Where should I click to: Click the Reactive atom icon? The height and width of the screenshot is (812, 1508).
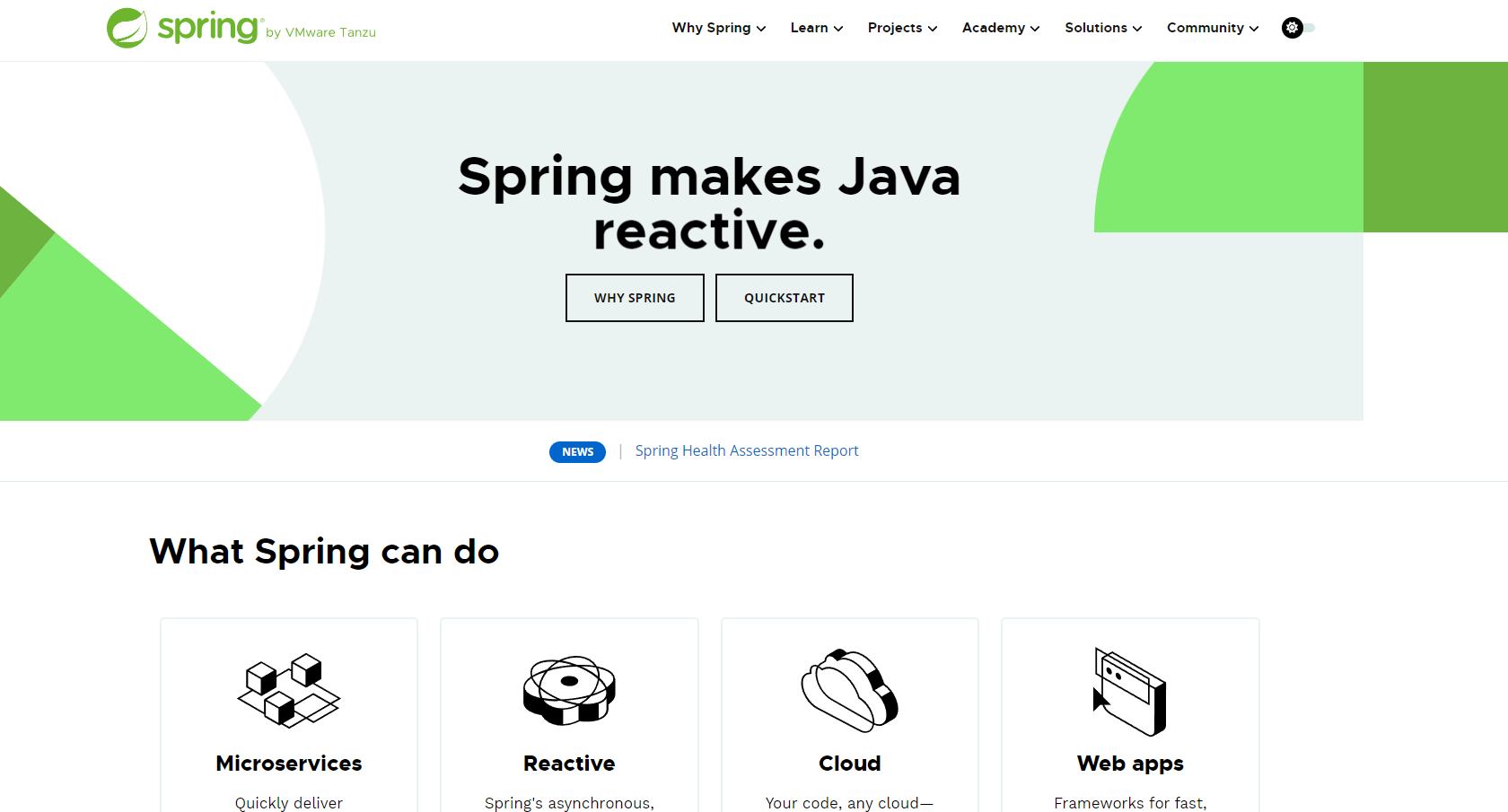(x=569, y=690)
